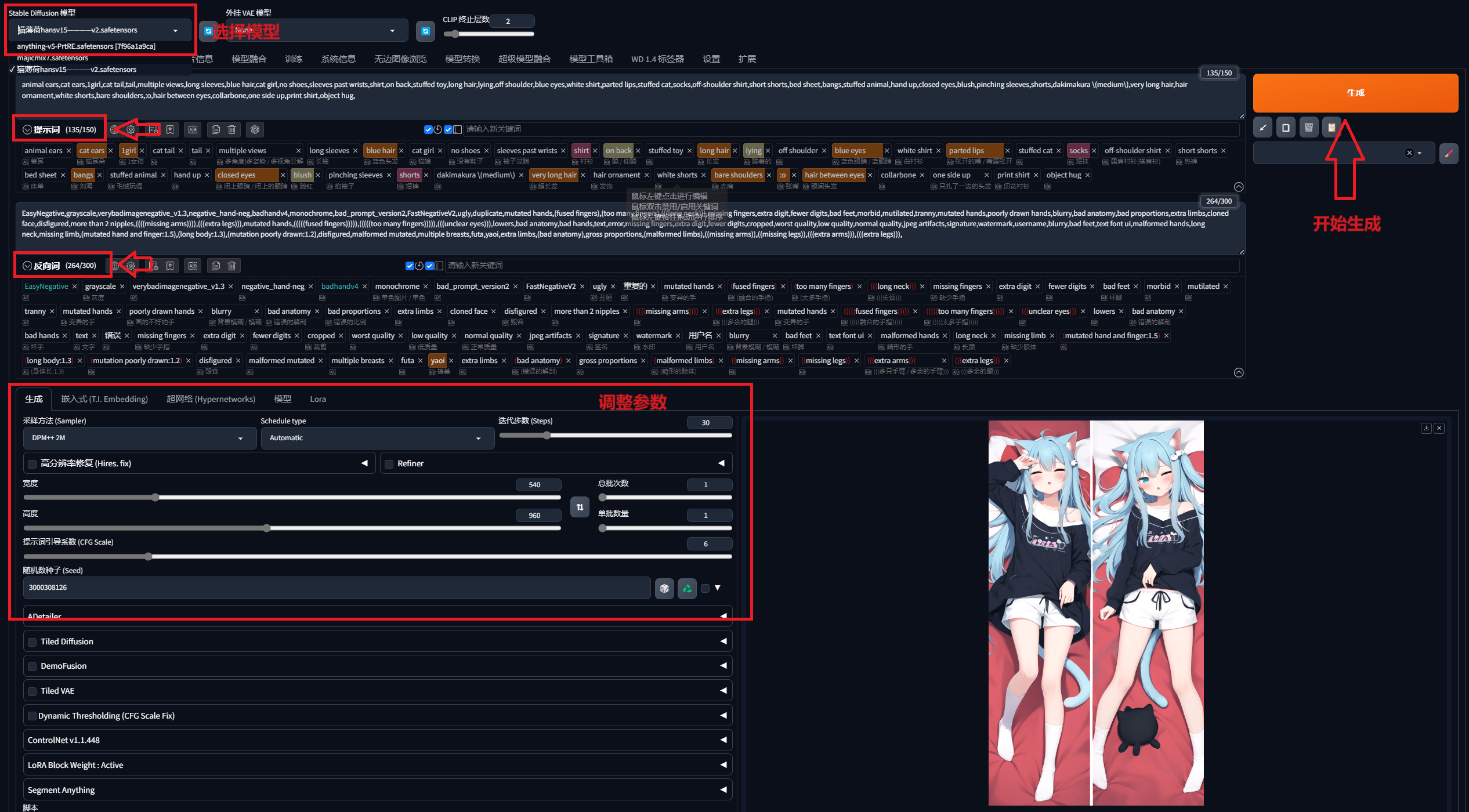Open the styles dropdown arrow under Generate

[1420, 153]
